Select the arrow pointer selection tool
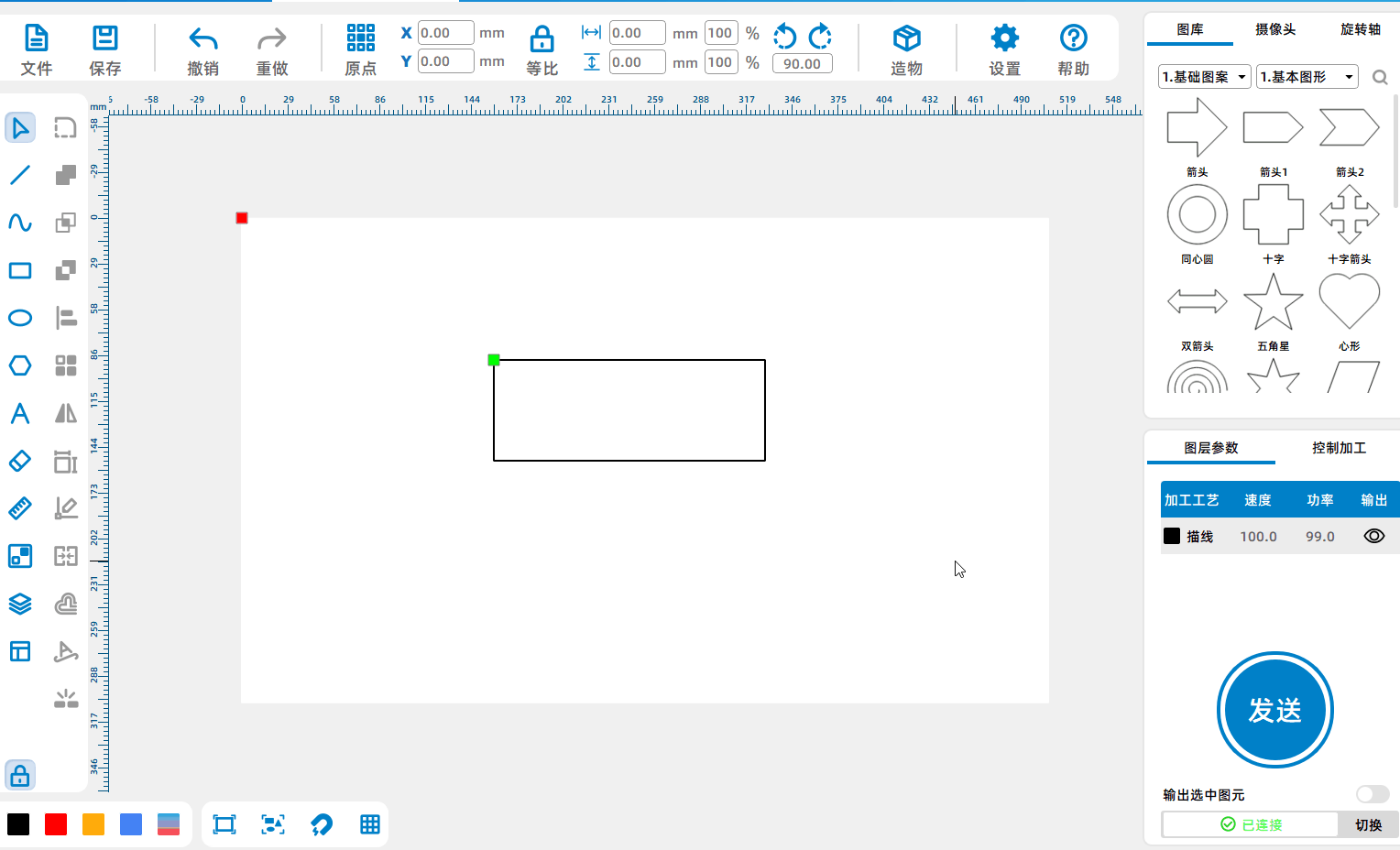Screen dimensions: 1400x850 tap(20, 127)
